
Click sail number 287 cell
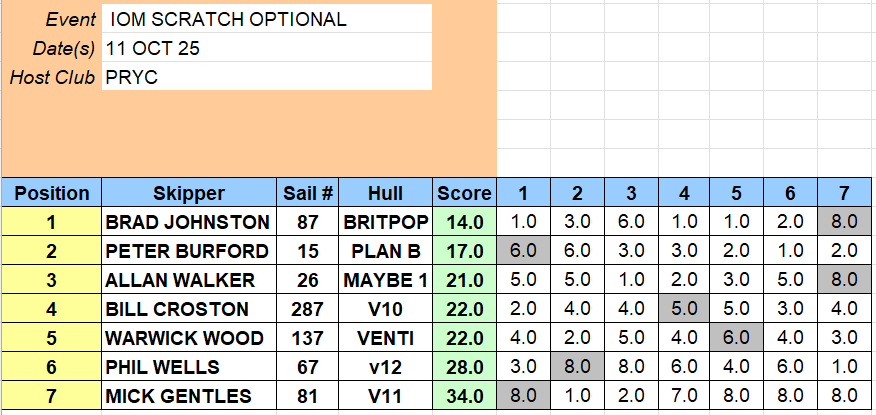(307, 310)
